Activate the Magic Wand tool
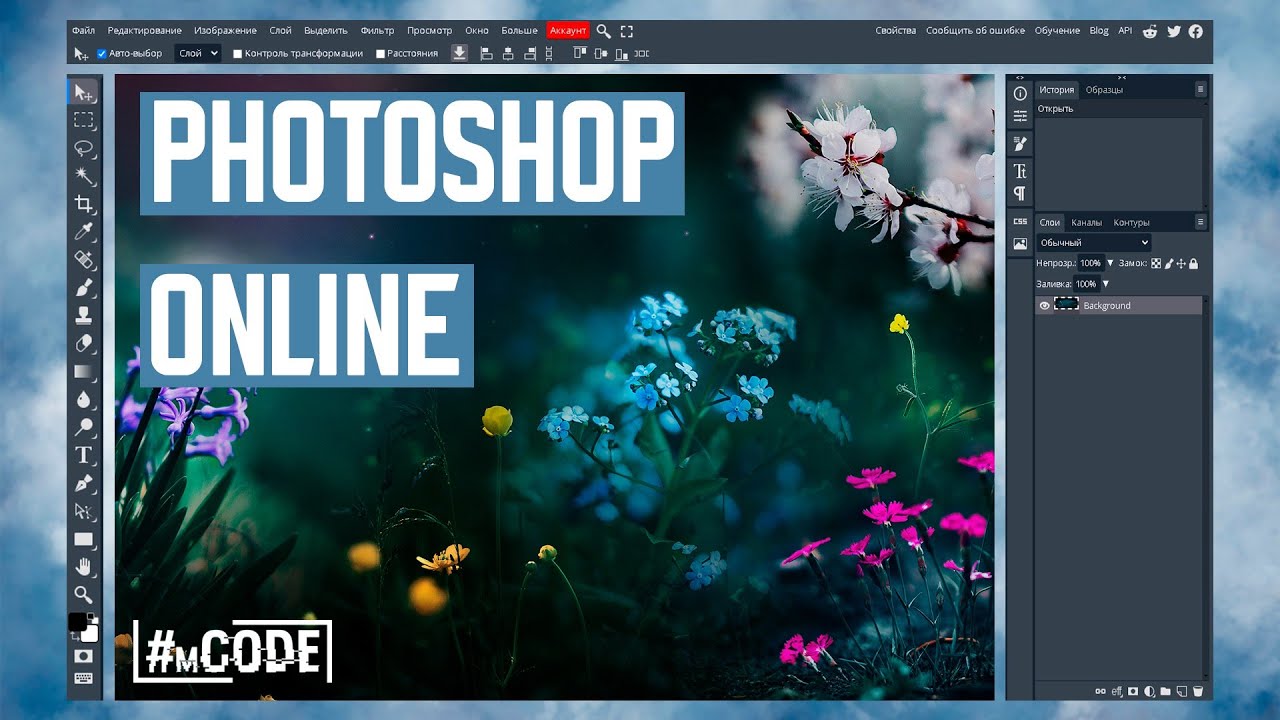 tap(84, 176)
